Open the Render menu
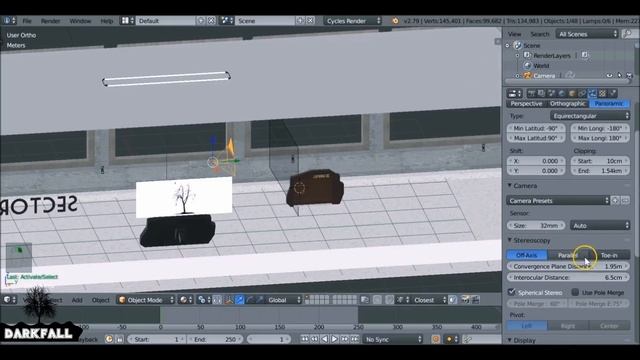 click(x=51, y=21)
